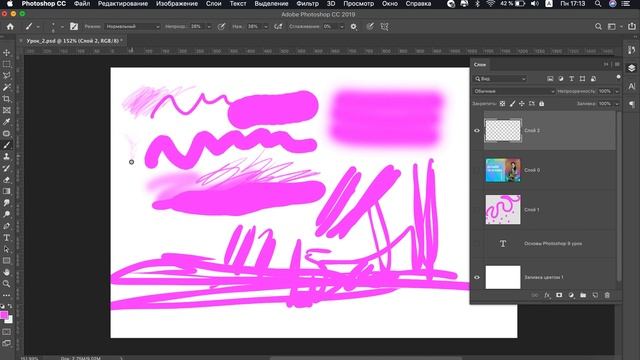Screen dimensions: 640x360
Task: Toggle layer filtering on/off switch
Action: [x=618, y=77]
